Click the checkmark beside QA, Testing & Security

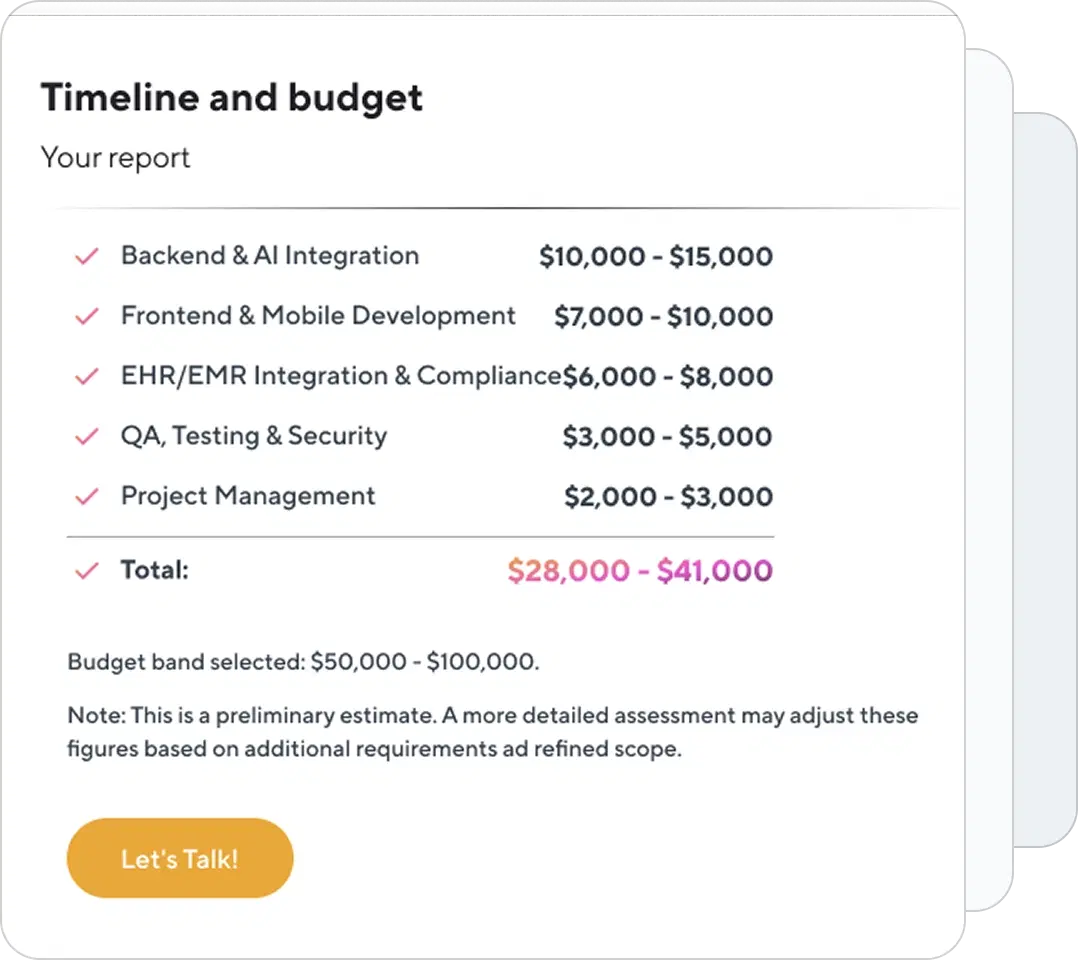click(87, 437)
